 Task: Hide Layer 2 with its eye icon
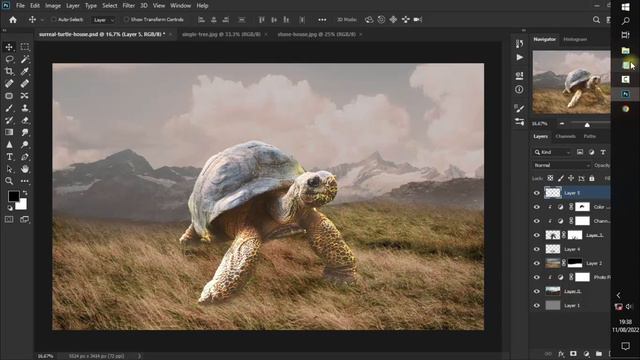click(537, 263)
